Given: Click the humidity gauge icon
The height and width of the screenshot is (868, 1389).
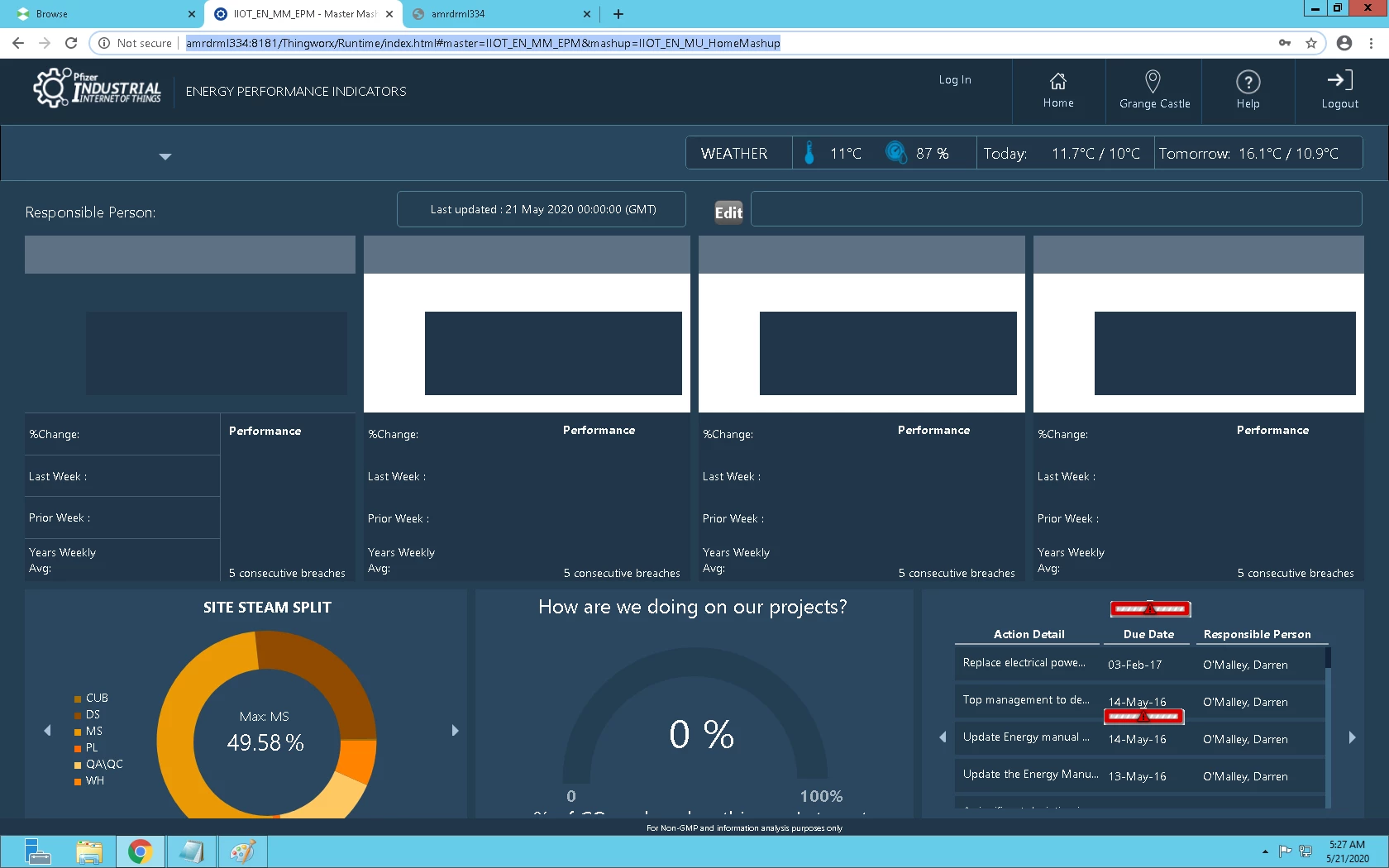Looking at the screenshot, I should click(x=895, y=152).
